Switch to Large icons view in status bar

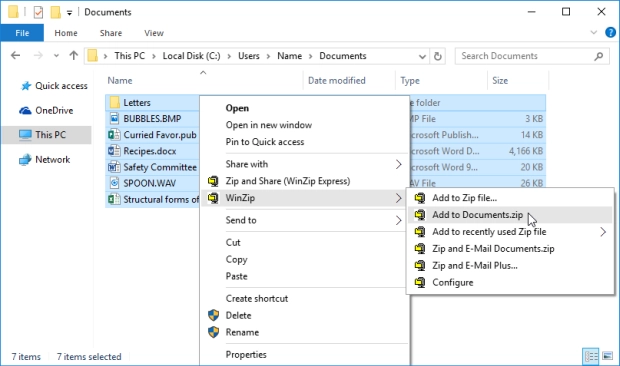(x=607, y=356)
